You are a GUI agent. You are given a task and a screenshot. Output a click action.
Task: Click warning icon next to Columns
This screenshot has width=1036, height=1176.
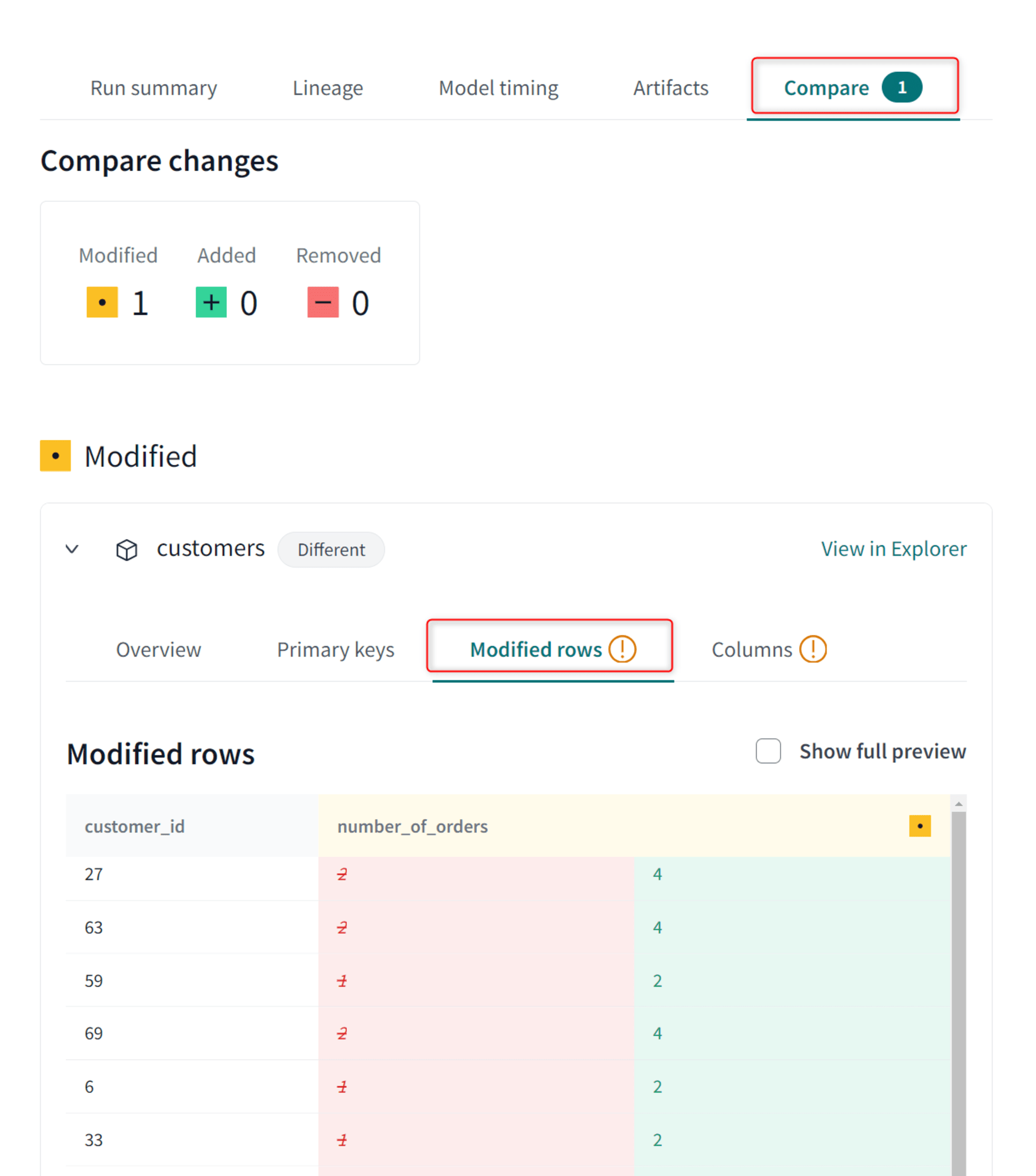pyautogui.click(x=813, y=649)
